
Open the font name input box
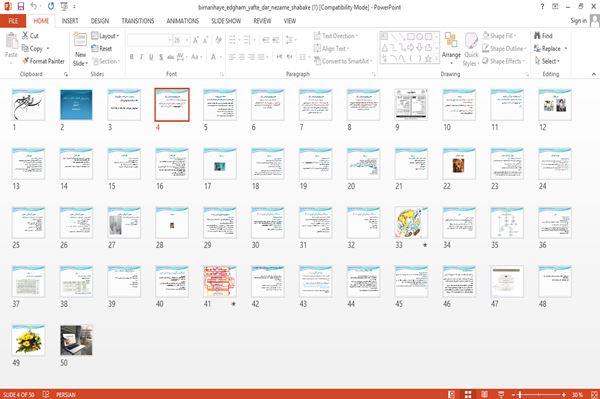point(149,40)
